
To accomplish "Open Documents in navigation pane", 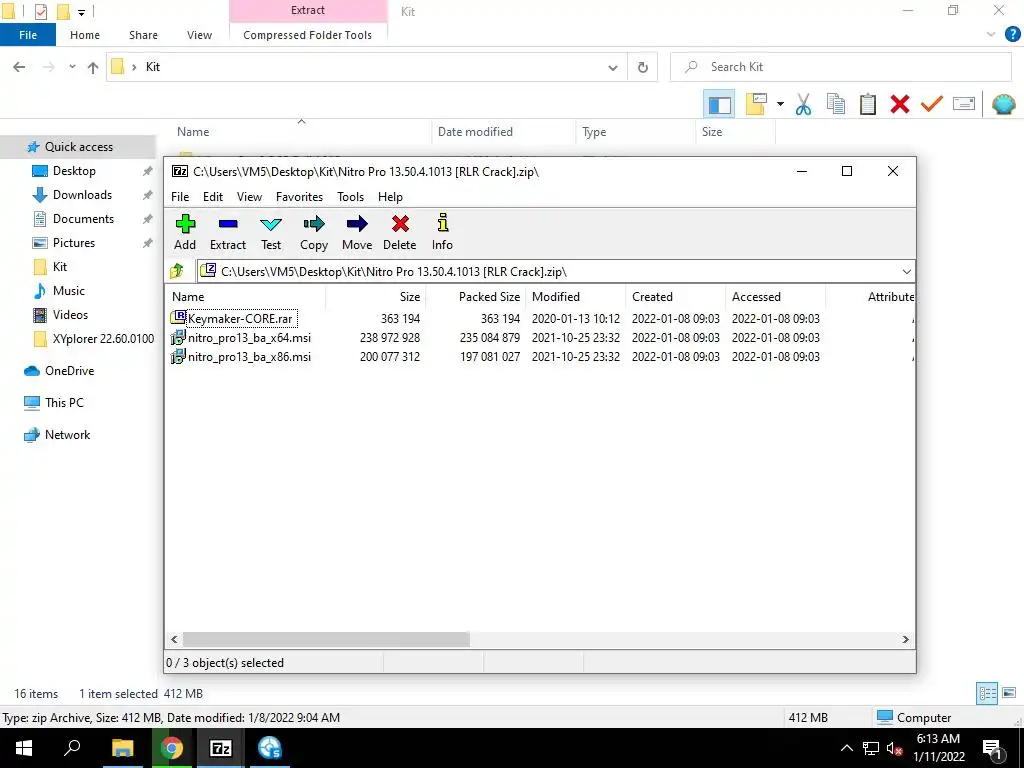I will click(x=83, y=219).
